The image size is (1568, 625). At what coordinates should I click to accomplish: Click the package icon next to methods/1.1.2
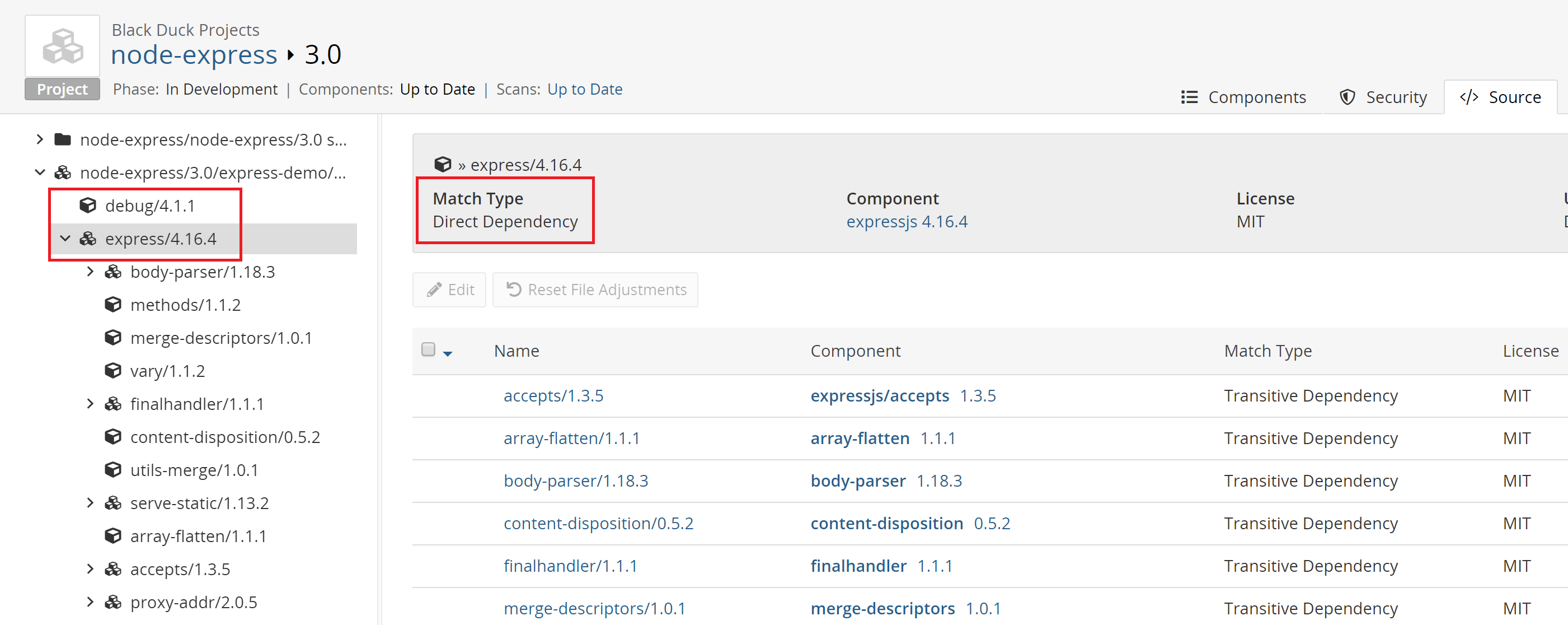pos(113,304)
